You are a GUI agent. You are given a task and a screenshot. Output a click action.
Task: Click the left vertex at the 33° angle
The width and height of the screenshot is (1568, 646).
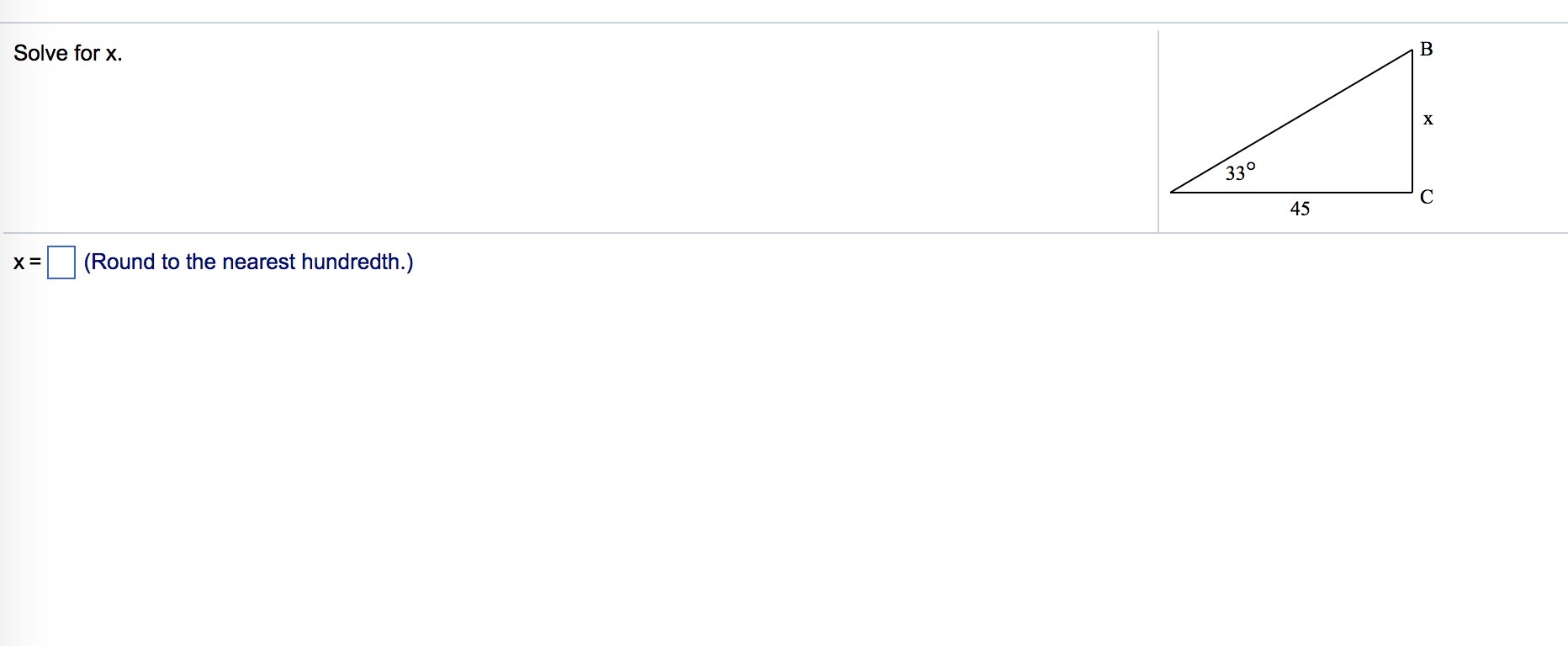(x=1172, y=191)
